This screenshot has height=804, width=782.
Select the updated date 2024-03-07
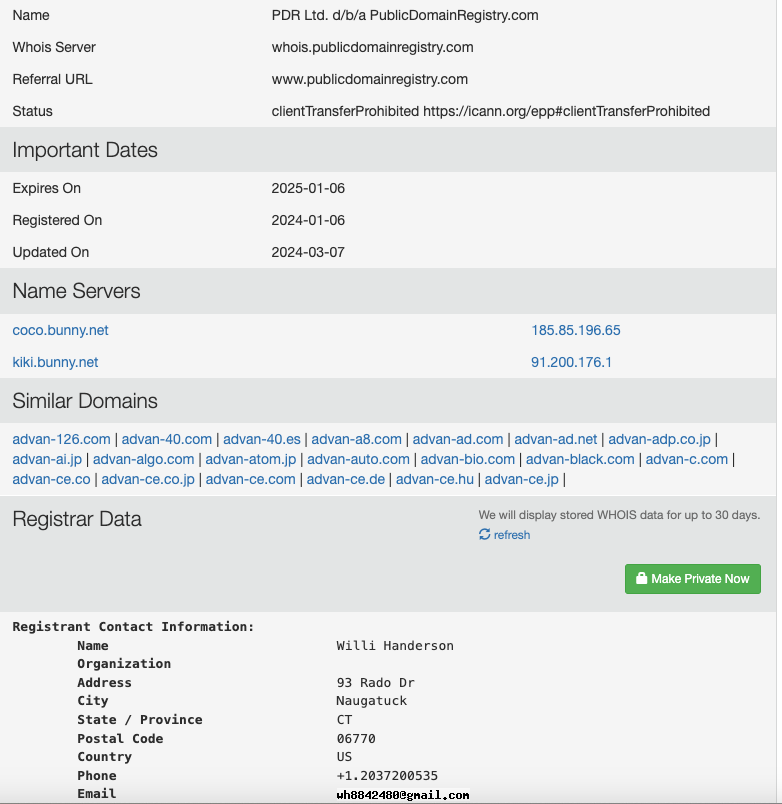point(308,252)
